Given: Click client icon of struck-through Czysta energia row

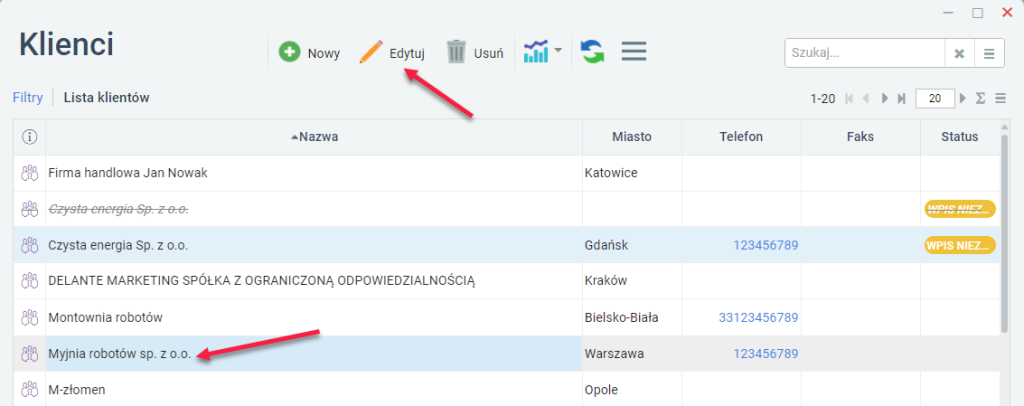Looking at the screenshot, I should [x=29, y=210].
